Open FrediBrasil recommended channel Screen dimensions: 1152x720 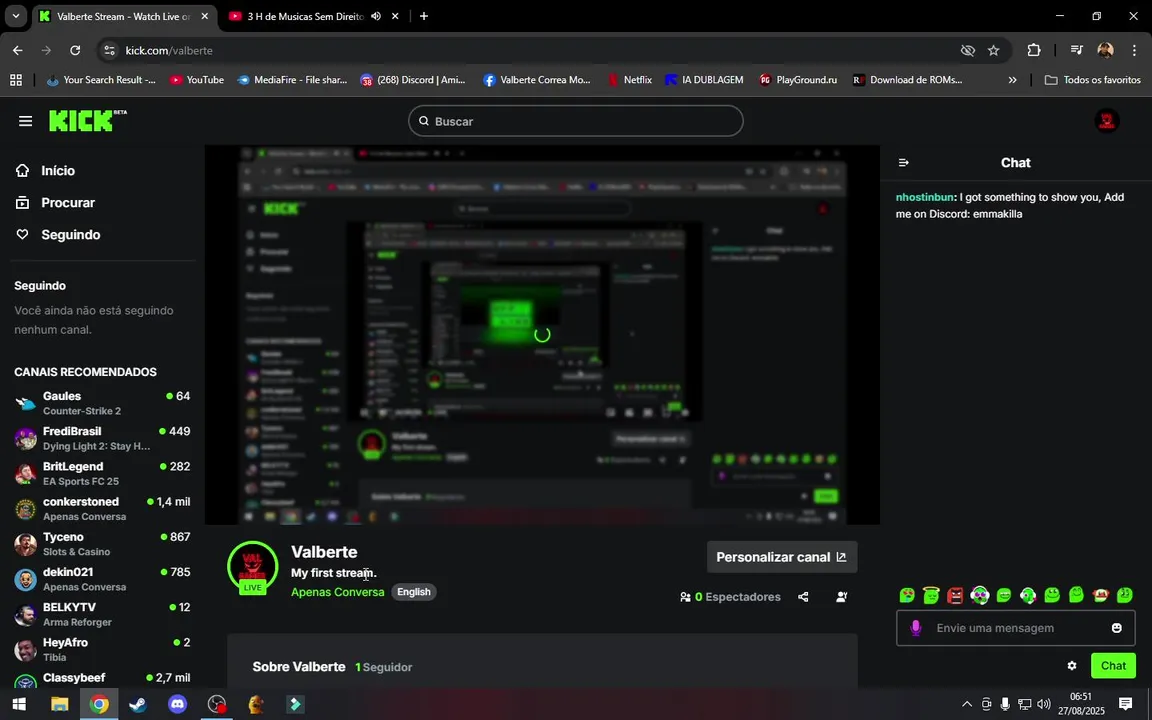(102, 438)
